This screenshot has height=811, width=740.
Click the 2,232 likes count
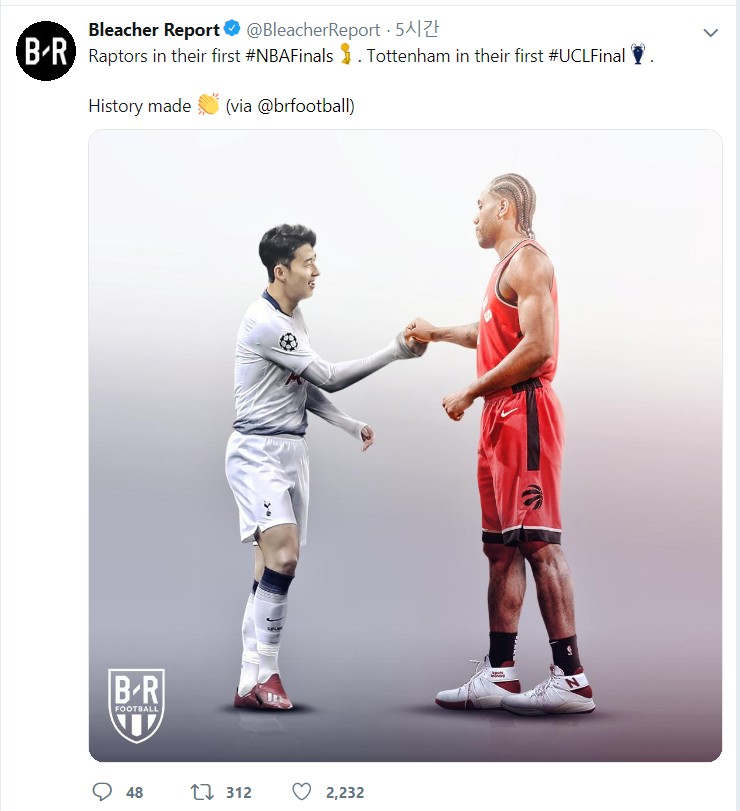click(x=345, y=792)
